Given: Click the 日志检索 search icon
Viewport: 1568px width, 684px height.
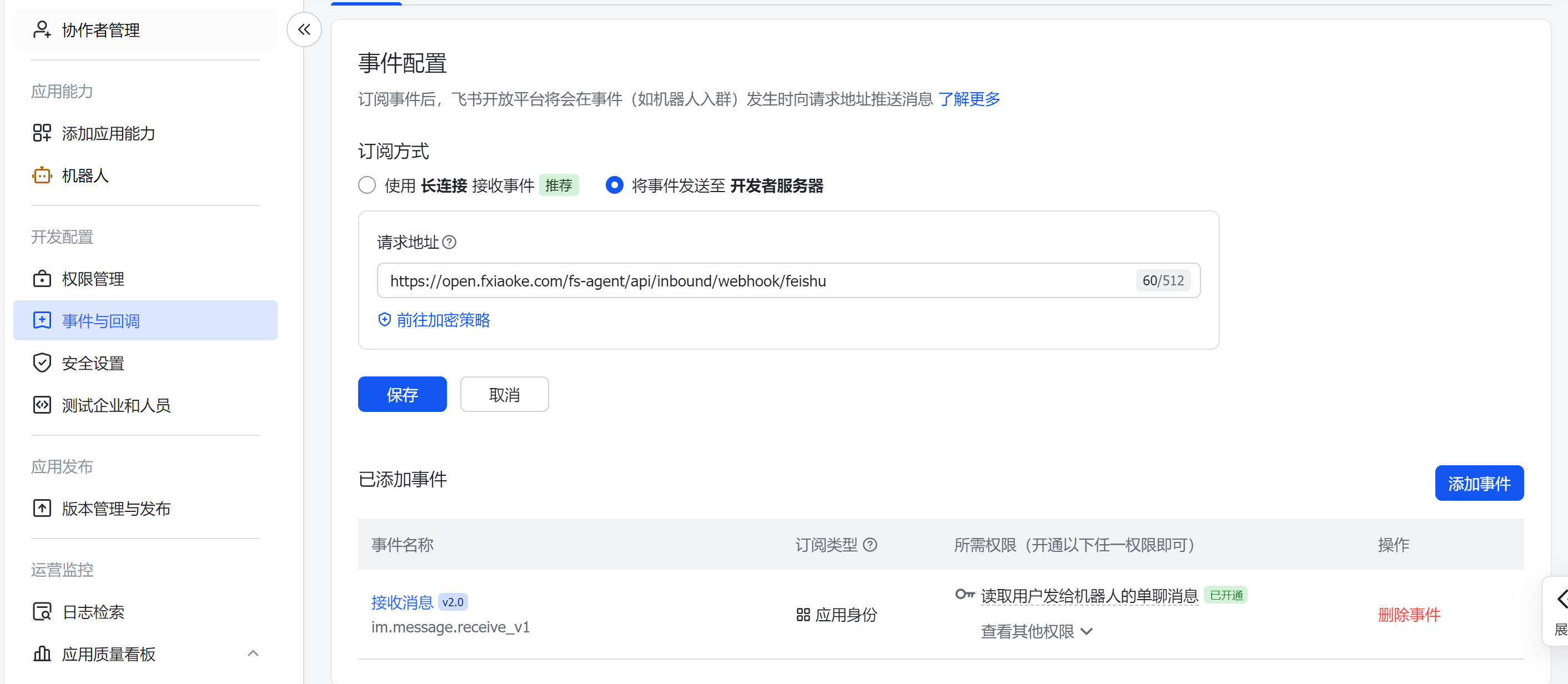Looking at the screenshot, I should (42, 612).
